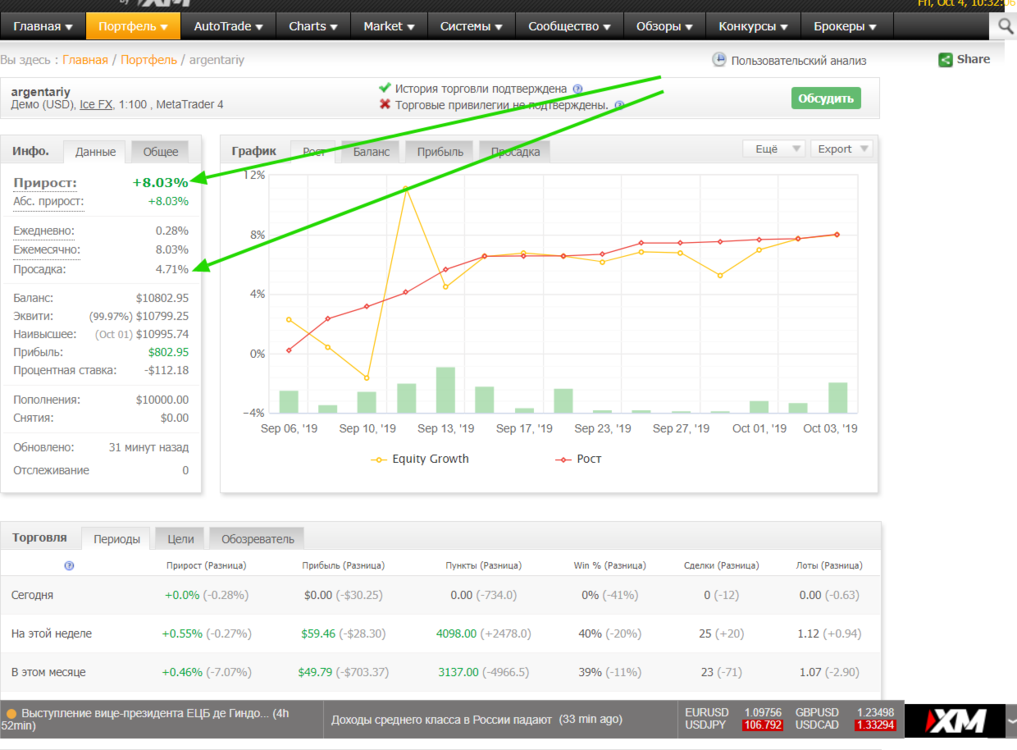The image size is (1017, 750).
Task: Click the Просадка label in info panel
Action: click(x=40, y=269)
